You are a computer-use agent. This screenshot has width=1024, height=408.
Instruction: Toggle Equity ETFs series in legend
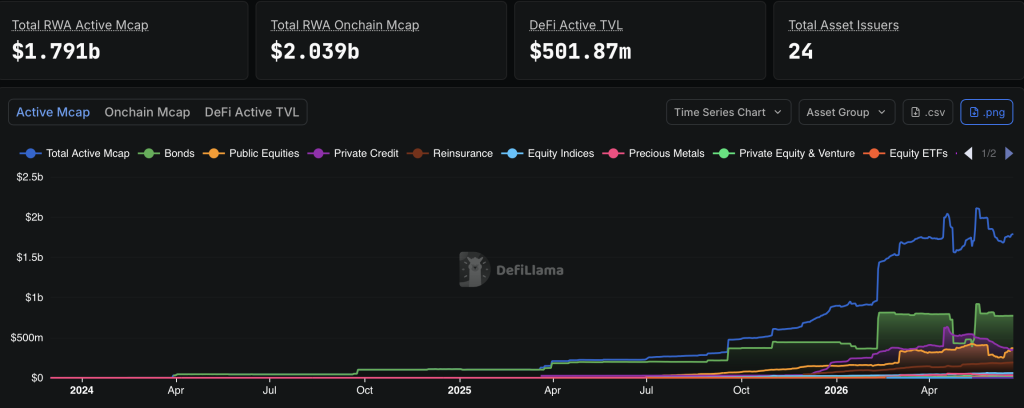point(905,153)
